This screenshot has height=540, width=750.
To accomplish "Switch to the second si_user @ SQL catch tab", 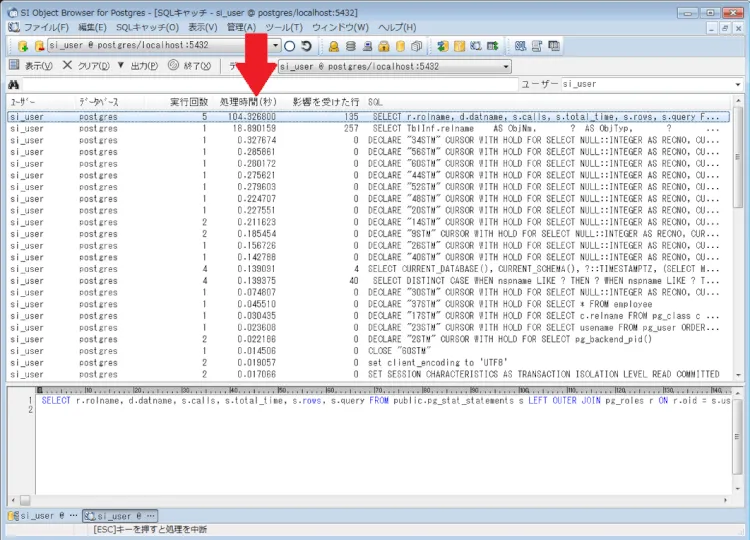I will [x=120, y=516].
